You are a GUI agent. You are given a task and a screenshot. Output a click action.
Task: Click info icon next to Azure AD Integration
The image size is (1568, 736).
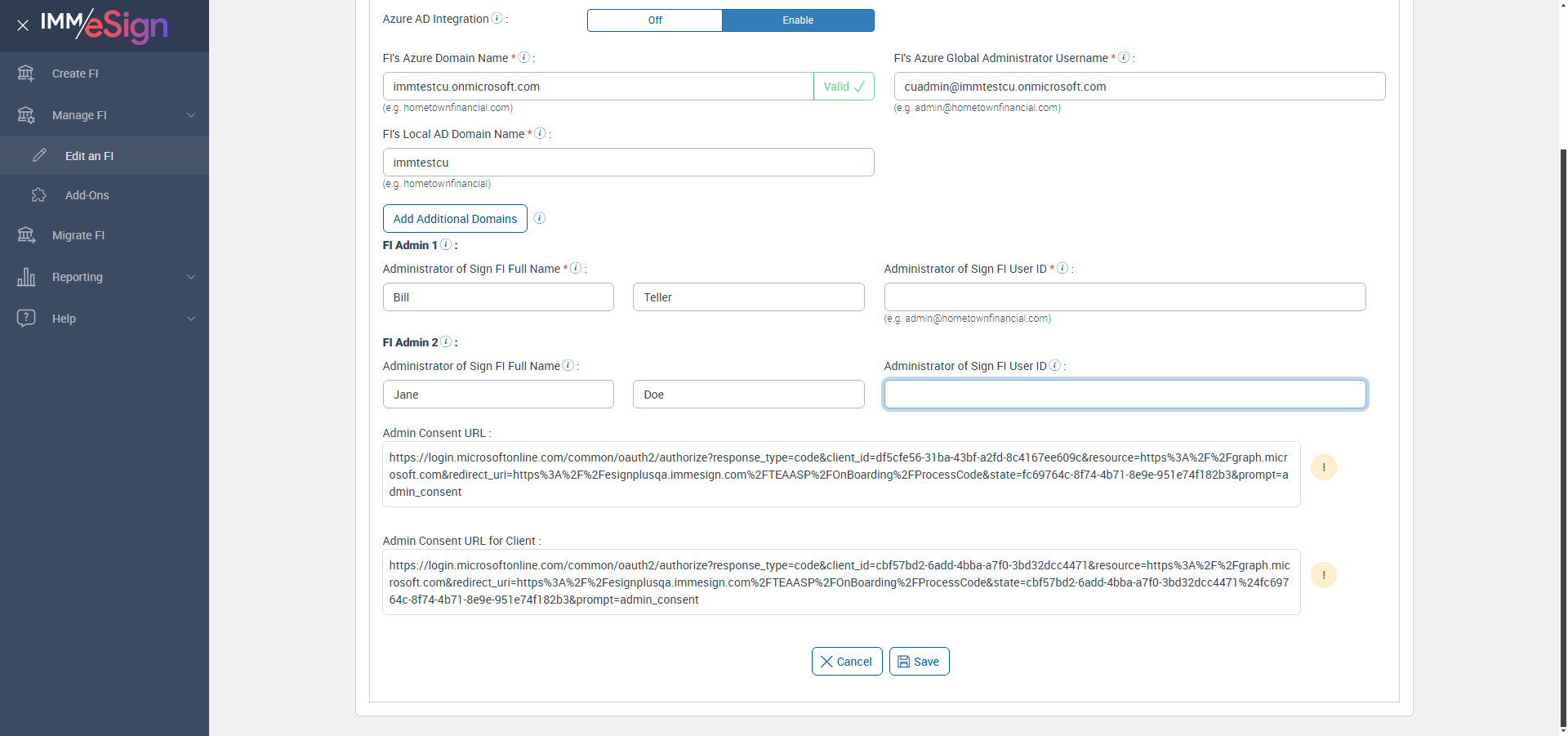[x=497, y=19]
